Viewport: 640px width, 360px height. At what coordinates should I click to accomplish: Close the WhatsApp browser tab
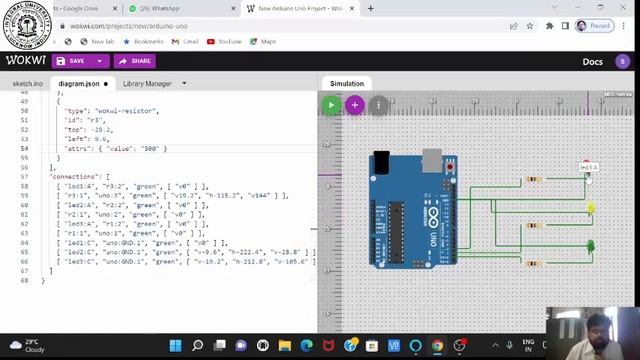233,8
